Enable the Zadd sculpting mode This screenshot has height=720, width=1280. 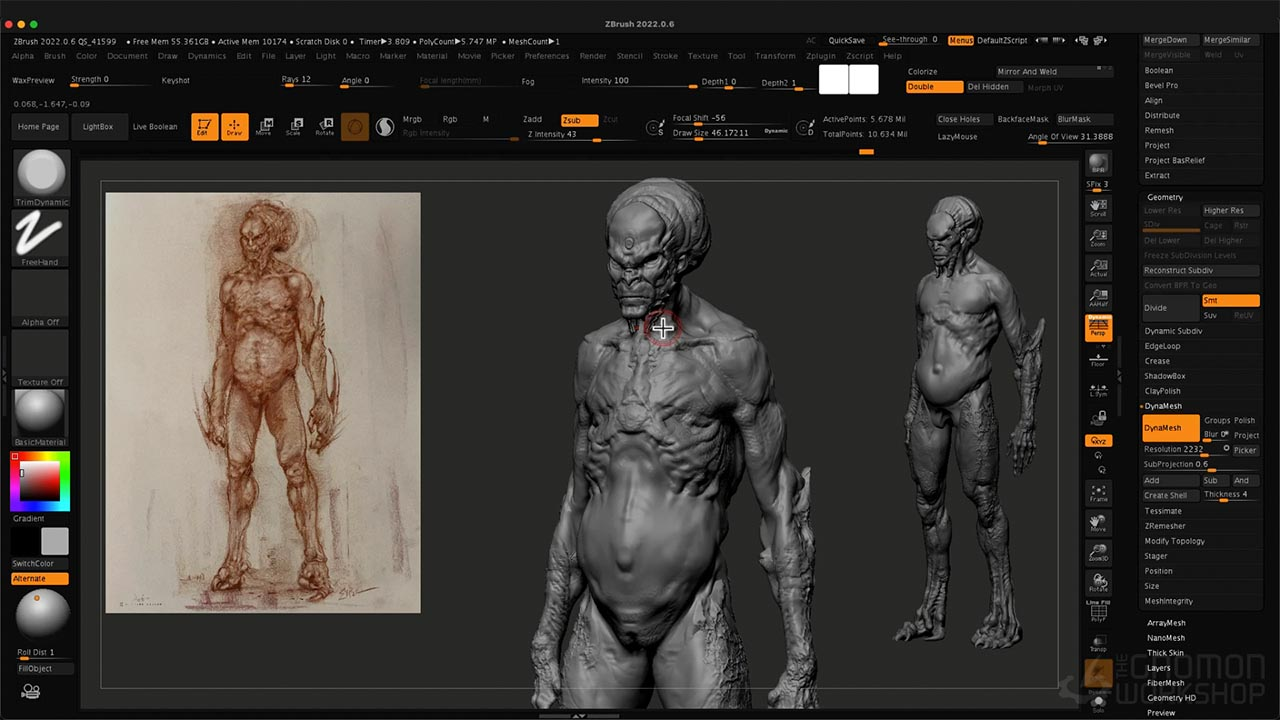[x=532, y=118]
